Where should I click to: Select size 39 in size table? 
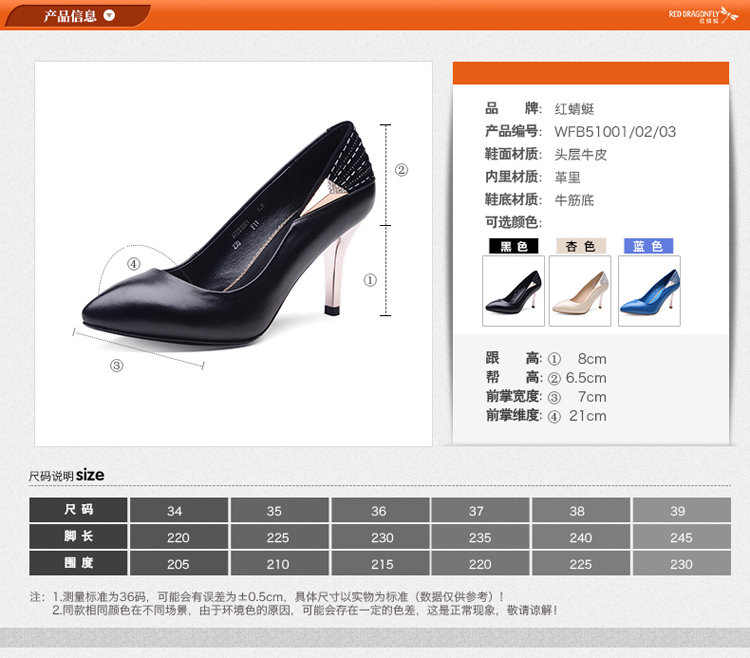click(x=678, y=511)
